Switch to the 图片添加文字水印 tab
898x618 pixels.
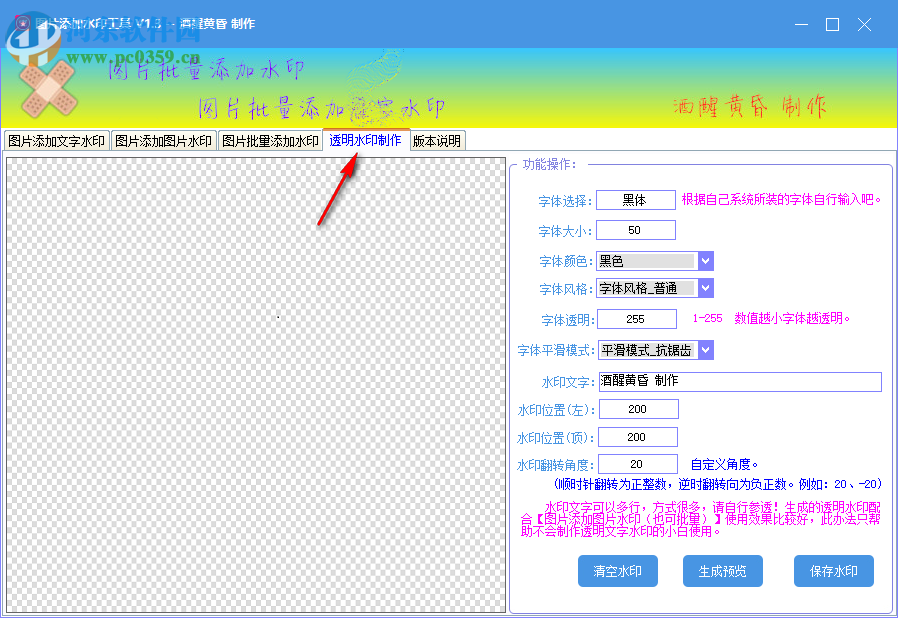tap(56, 140)
